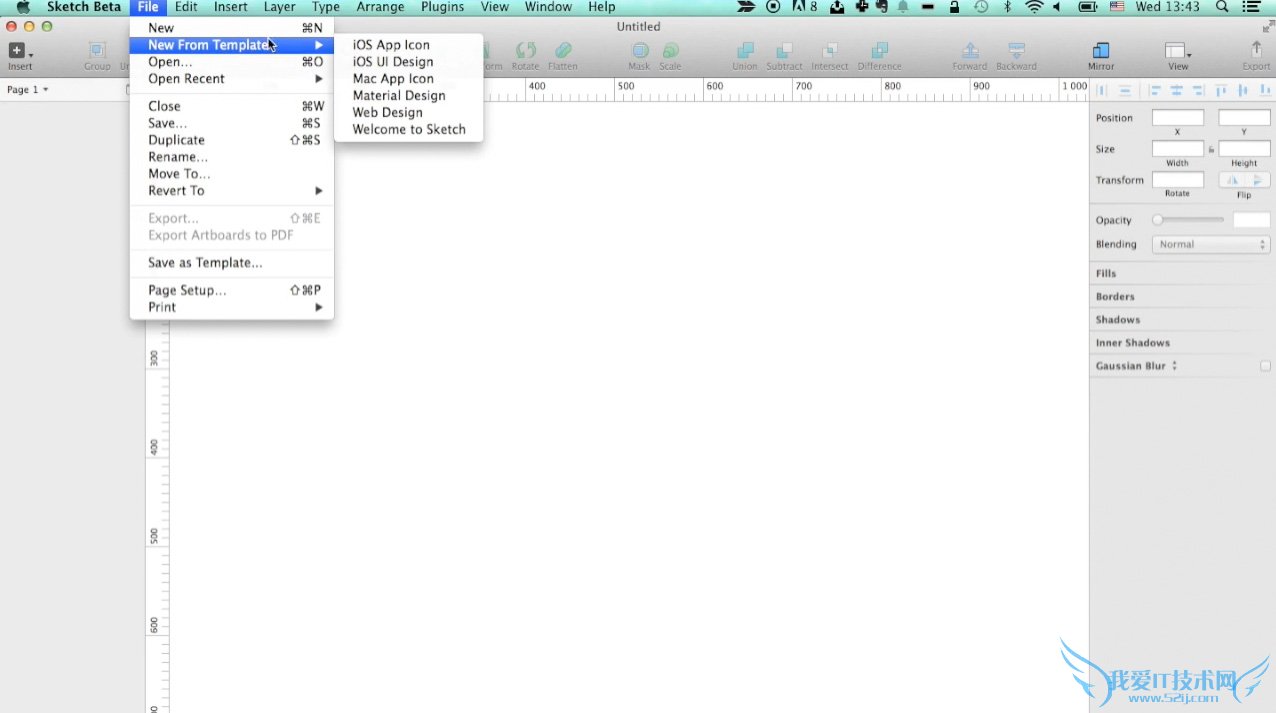Open the Plugins menu
Viewport: 1276px width, 713px height.
442,7
